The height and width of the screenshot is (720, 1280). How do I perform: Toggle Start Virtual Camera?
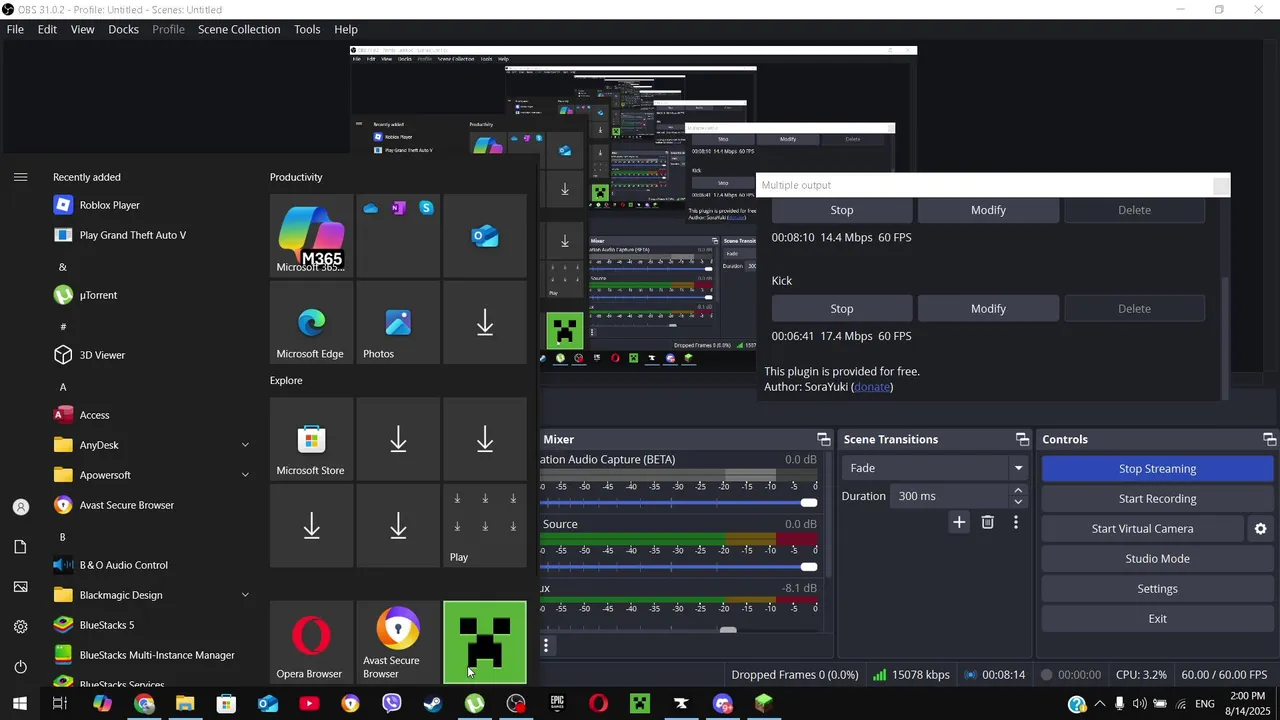[x=1142, y=529]
